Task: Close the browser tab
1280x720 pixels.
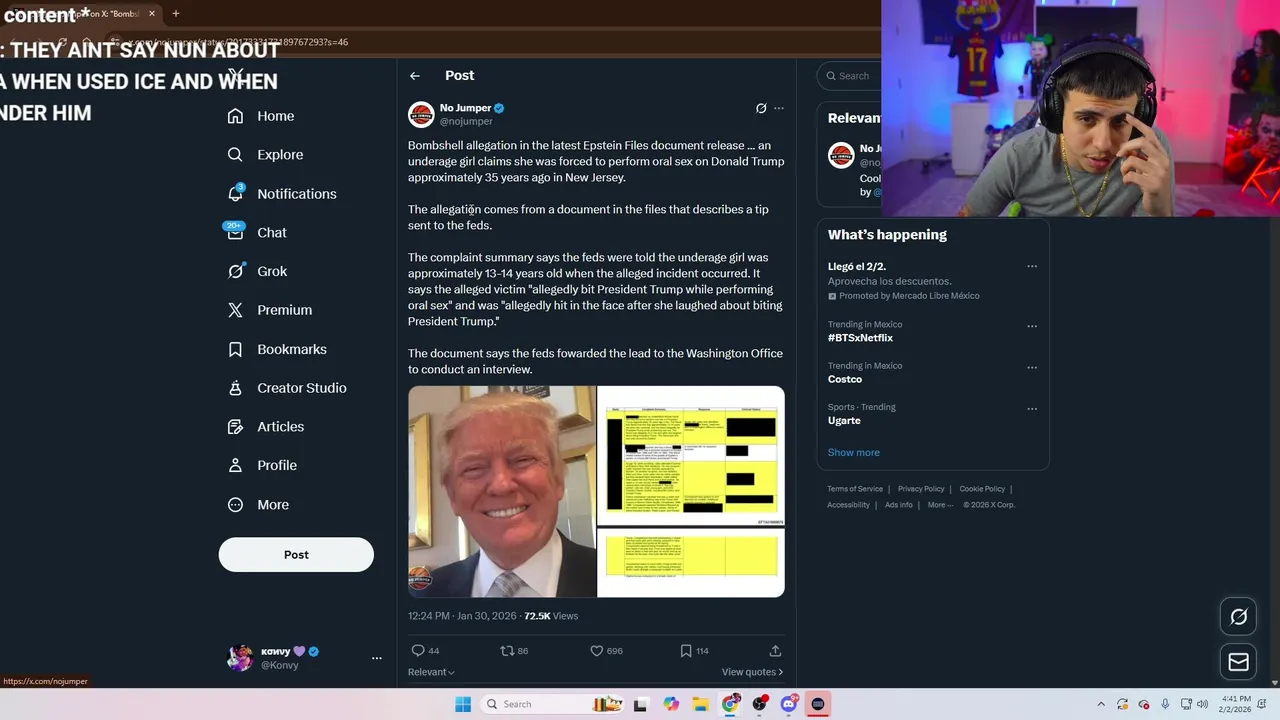Action: [x=152, y=14]
